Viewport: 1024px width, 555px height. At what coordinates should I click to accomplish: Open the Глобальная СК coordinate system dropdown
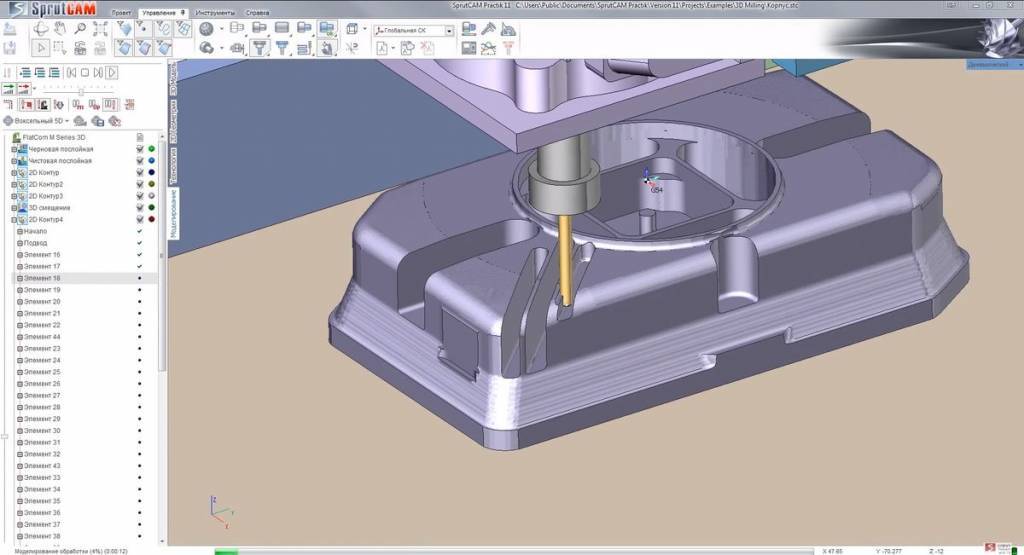pyautogui.click(x=449, y=31)
